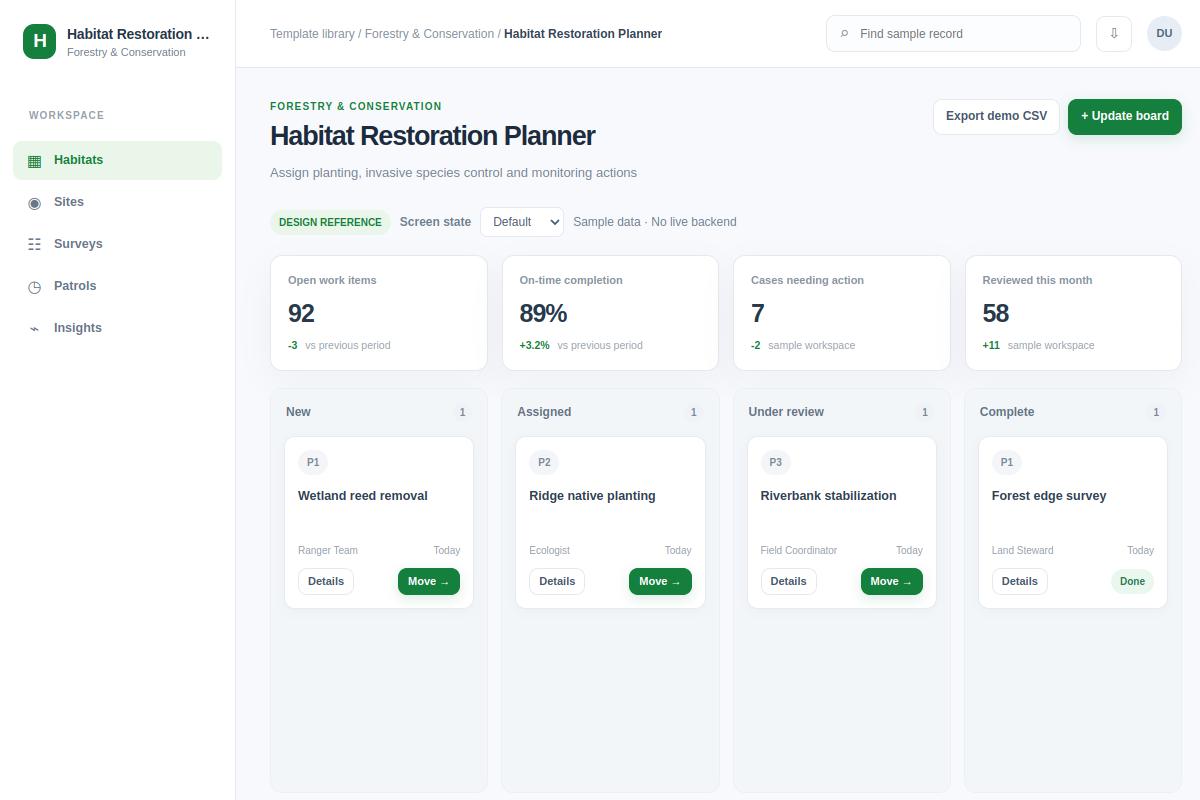Click the Assigned column count badge
The width and height of the screenshot is (1200, 800).
click(693, 412)
